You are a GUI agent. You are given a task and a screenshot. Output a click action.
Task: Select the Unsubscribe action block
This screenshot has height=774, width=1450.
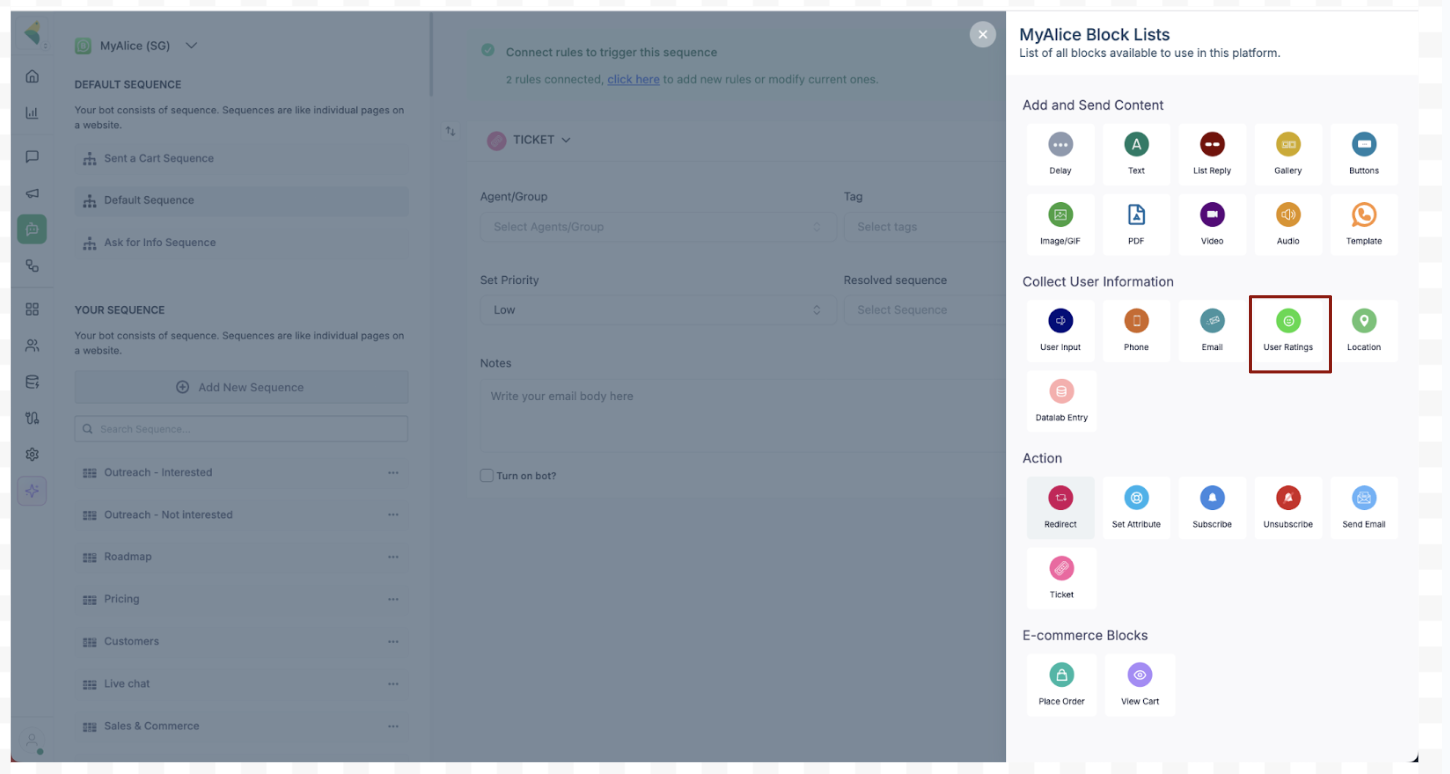[x=1288, y=508]
